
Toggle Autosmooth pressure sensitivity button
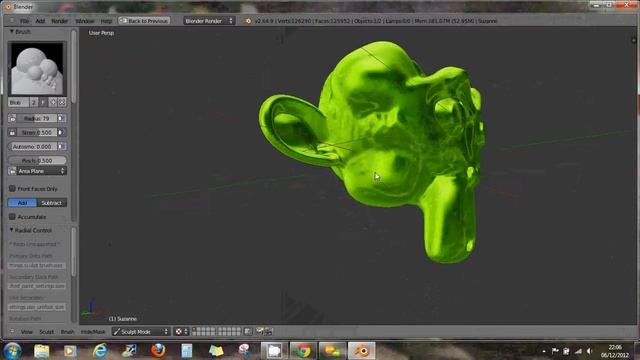pyautogui.click(x=61, y=146)
